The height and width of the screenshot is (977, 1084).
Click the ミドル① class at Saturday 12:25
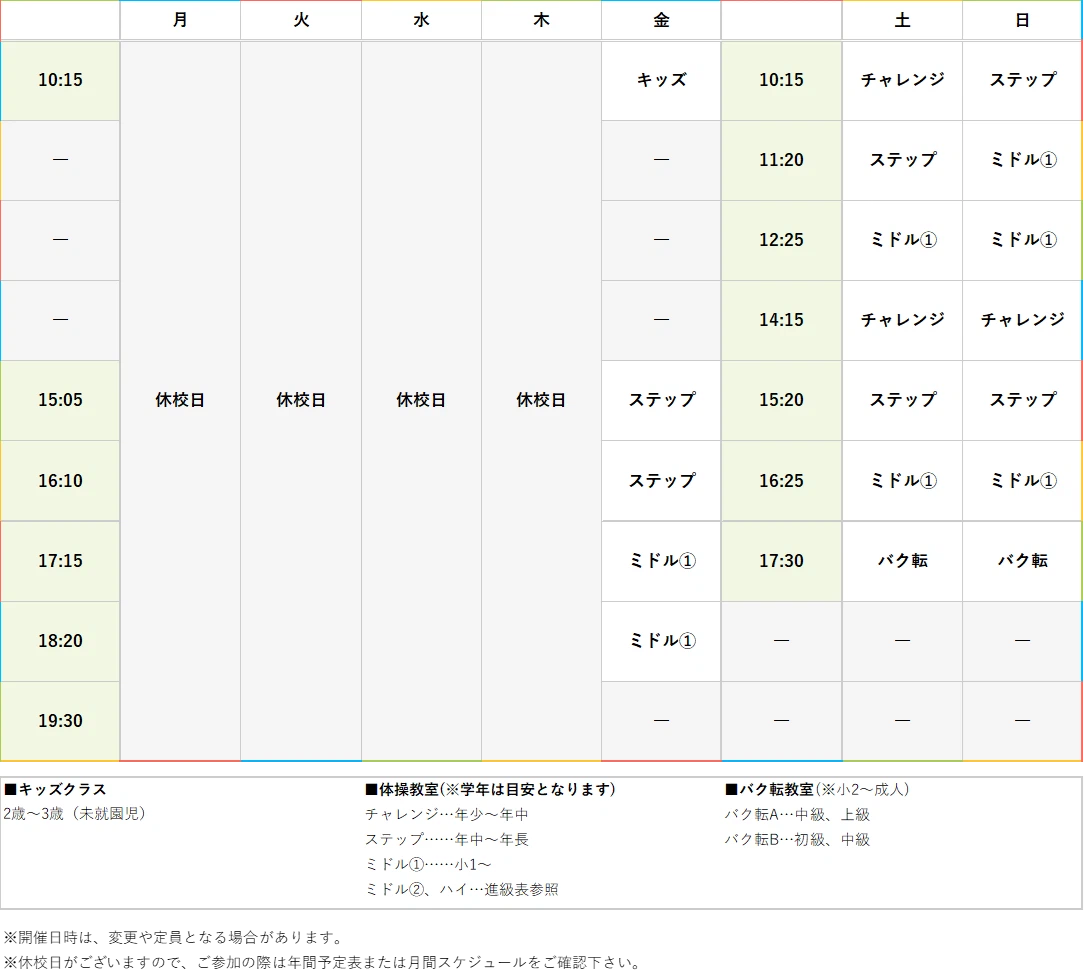pos(902,240)
